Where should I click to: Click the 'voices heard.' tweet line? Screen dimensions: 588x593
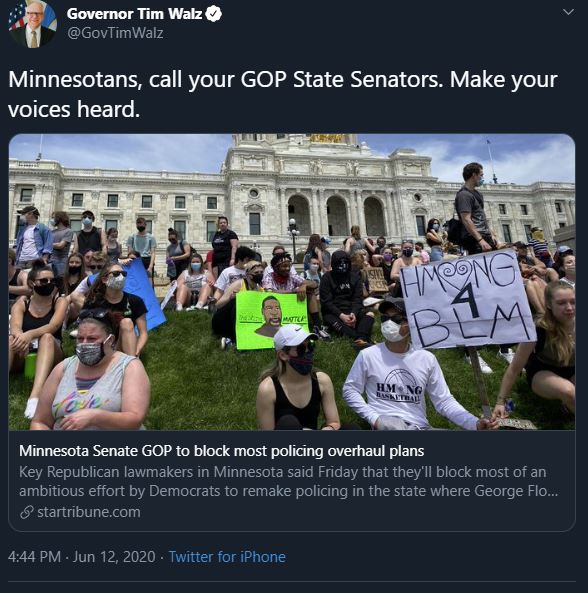click(x=74, y=109)
